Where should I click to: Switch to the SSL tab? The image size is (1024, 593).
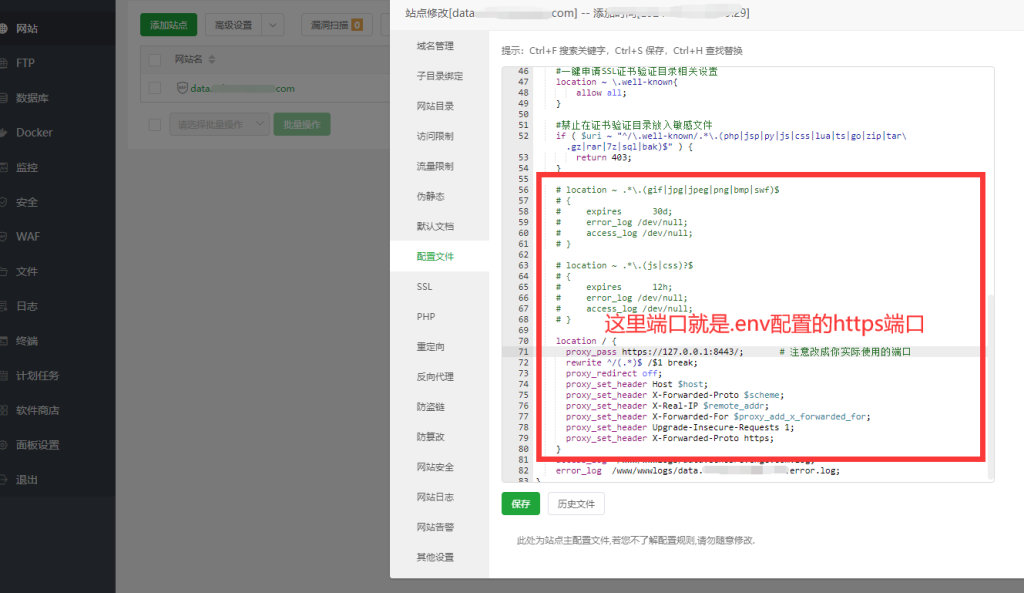tap(425, 287)
